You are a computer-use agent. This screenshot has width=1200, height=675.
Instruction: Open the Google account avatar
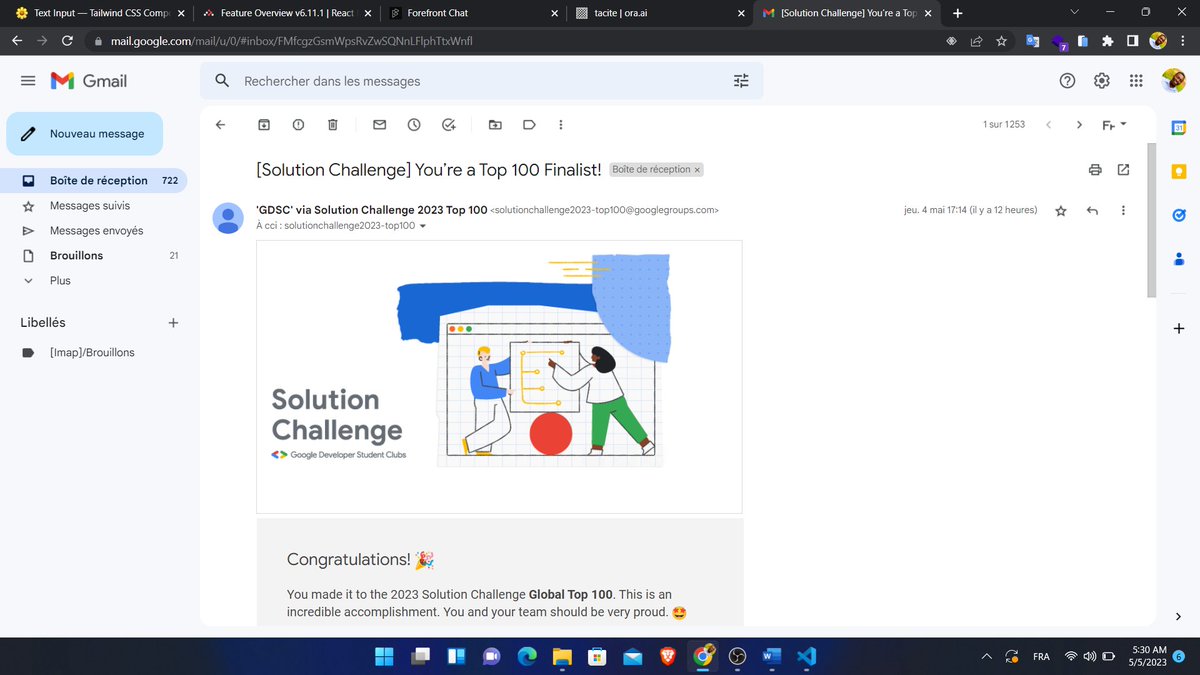pos(1173,81)
